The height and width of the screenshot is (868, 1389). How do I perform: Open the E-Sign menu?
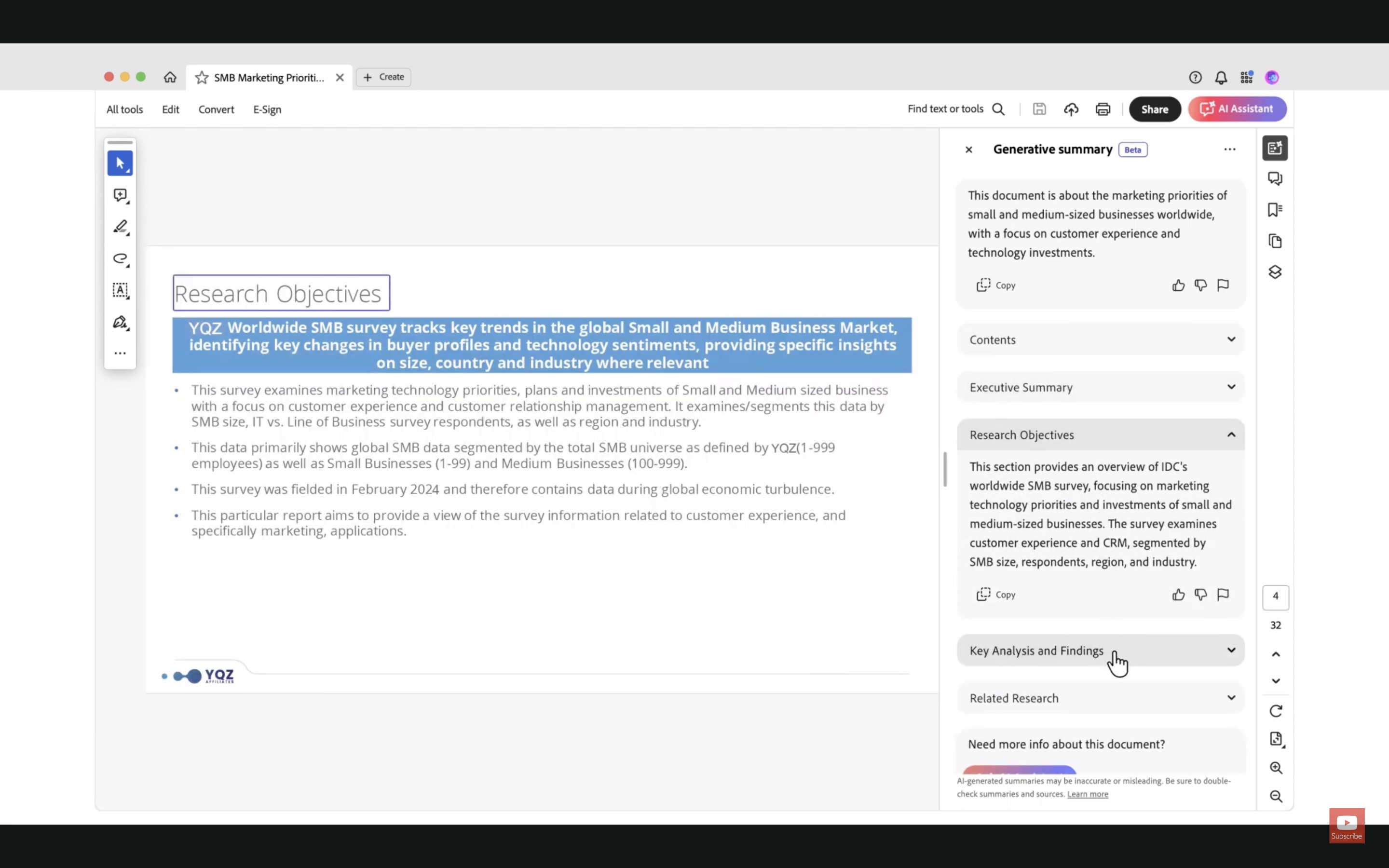point(268,109)
